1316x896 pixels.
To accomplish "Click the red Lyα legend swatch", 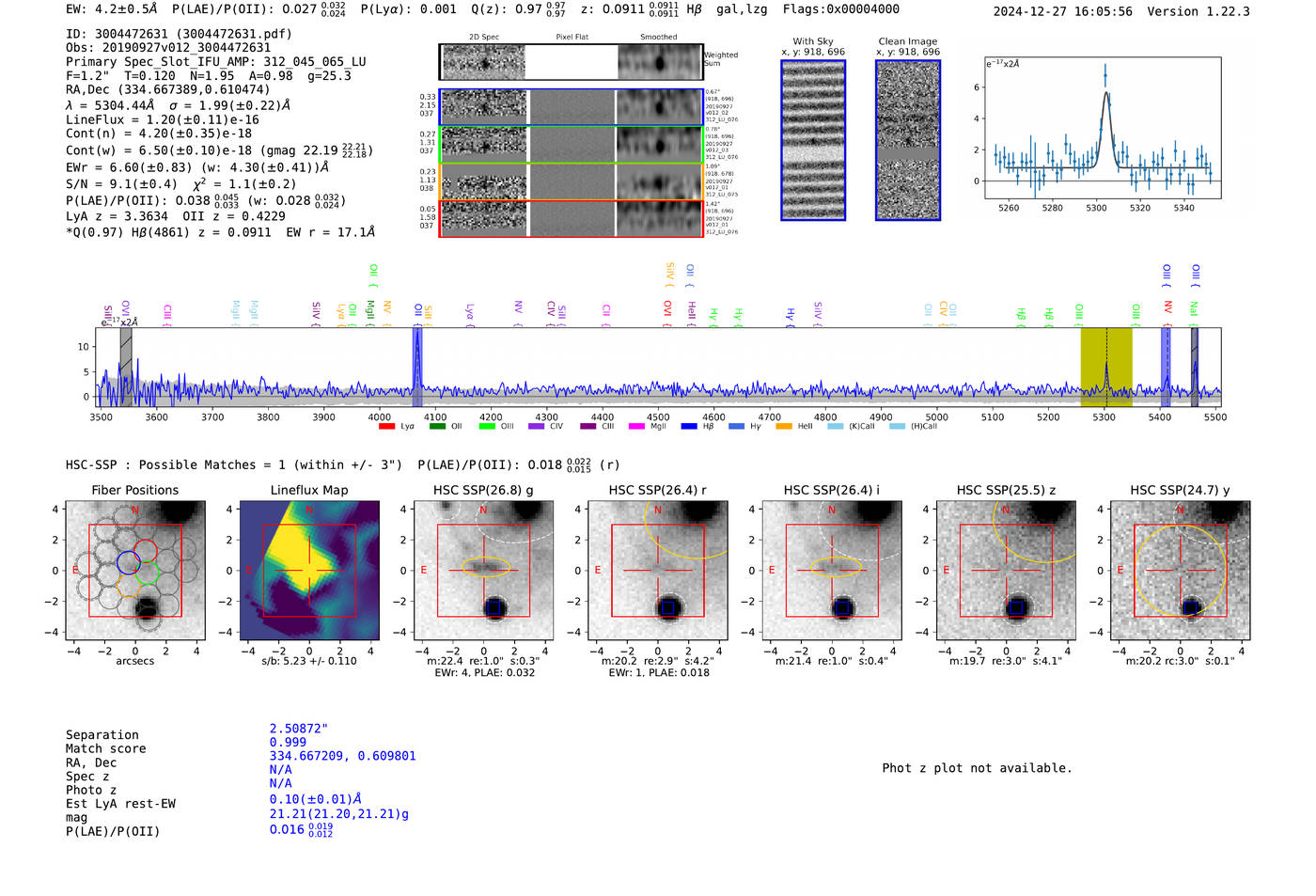I will point(386,427).
